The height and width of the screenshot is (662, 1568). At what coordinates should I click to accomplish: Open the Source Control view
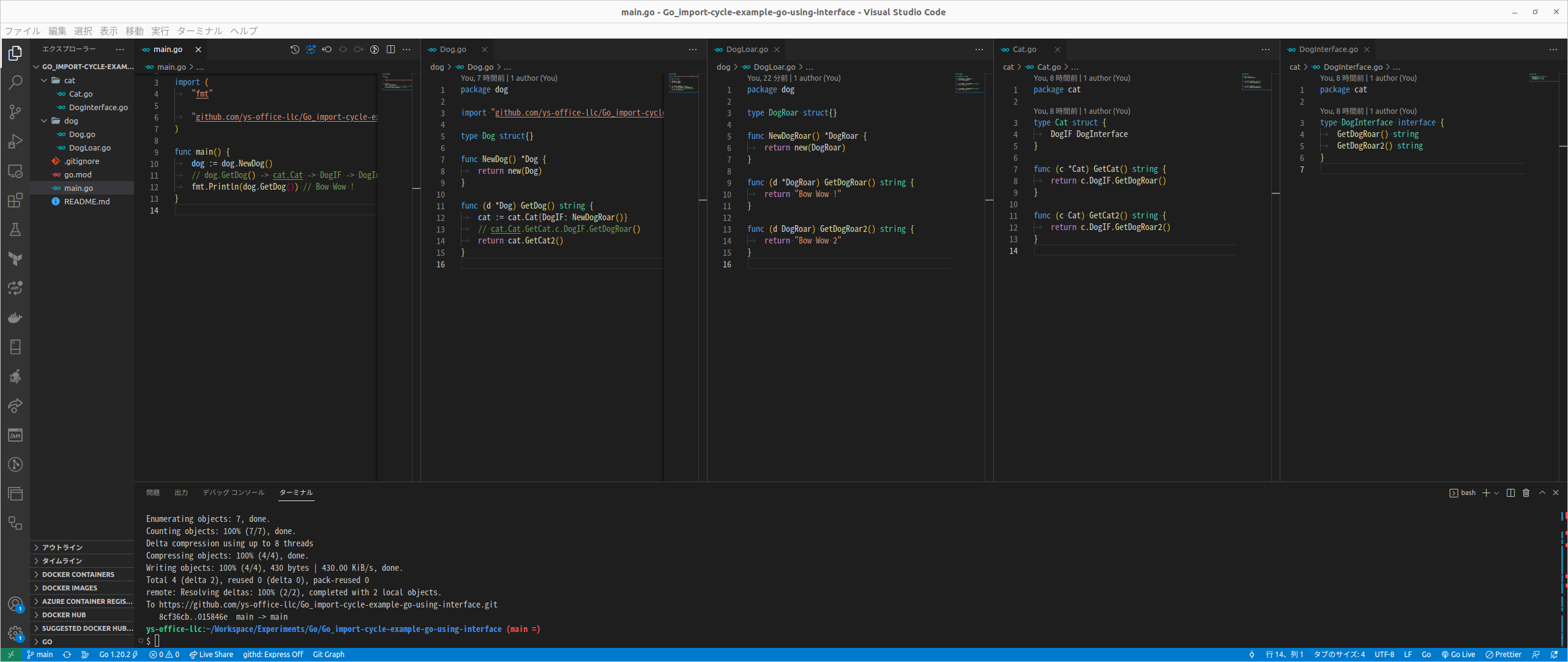tap(15, 111)
